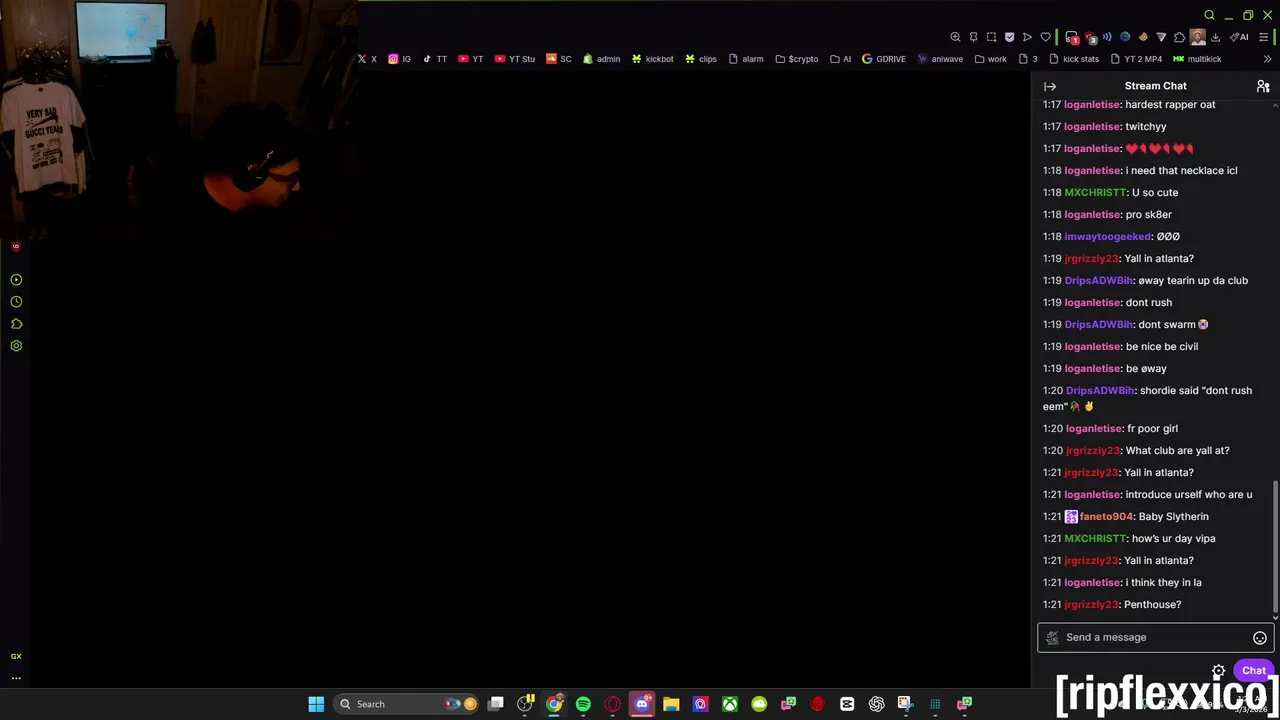
Task: Expand the work bookmark folder
Action: (x=991, y=59)
